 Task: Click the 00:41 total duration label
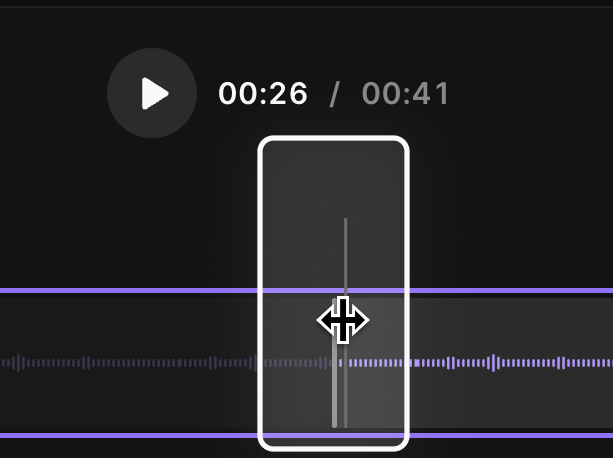coord(406,93)
